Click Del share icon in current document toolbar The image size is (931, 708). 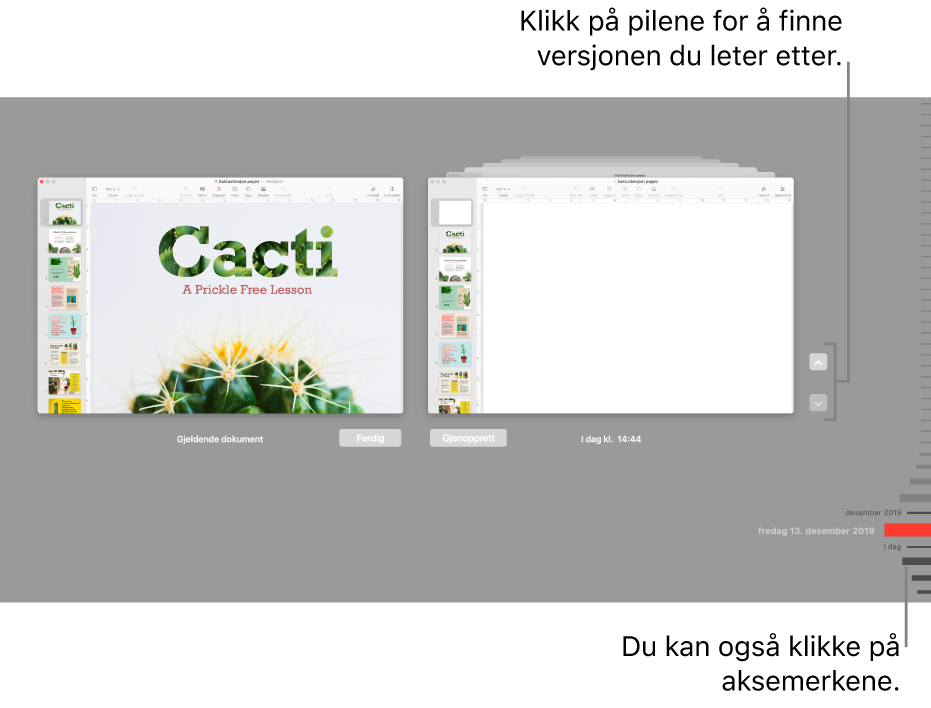(x=330, y=191)
